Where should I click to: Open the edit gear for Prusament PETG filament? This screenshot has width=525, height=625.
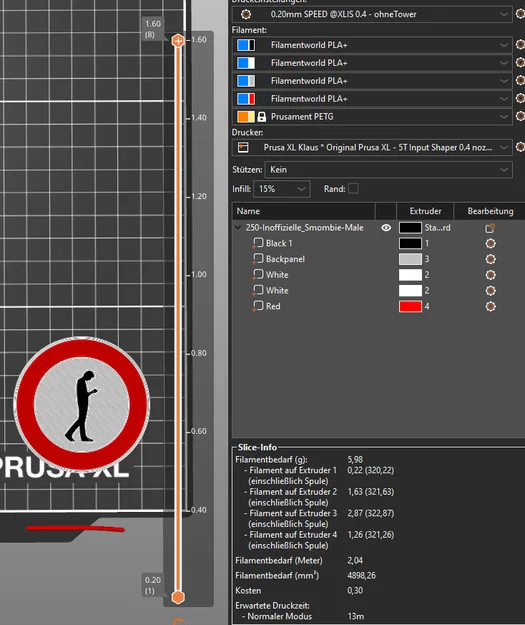(x=520, y=116)
